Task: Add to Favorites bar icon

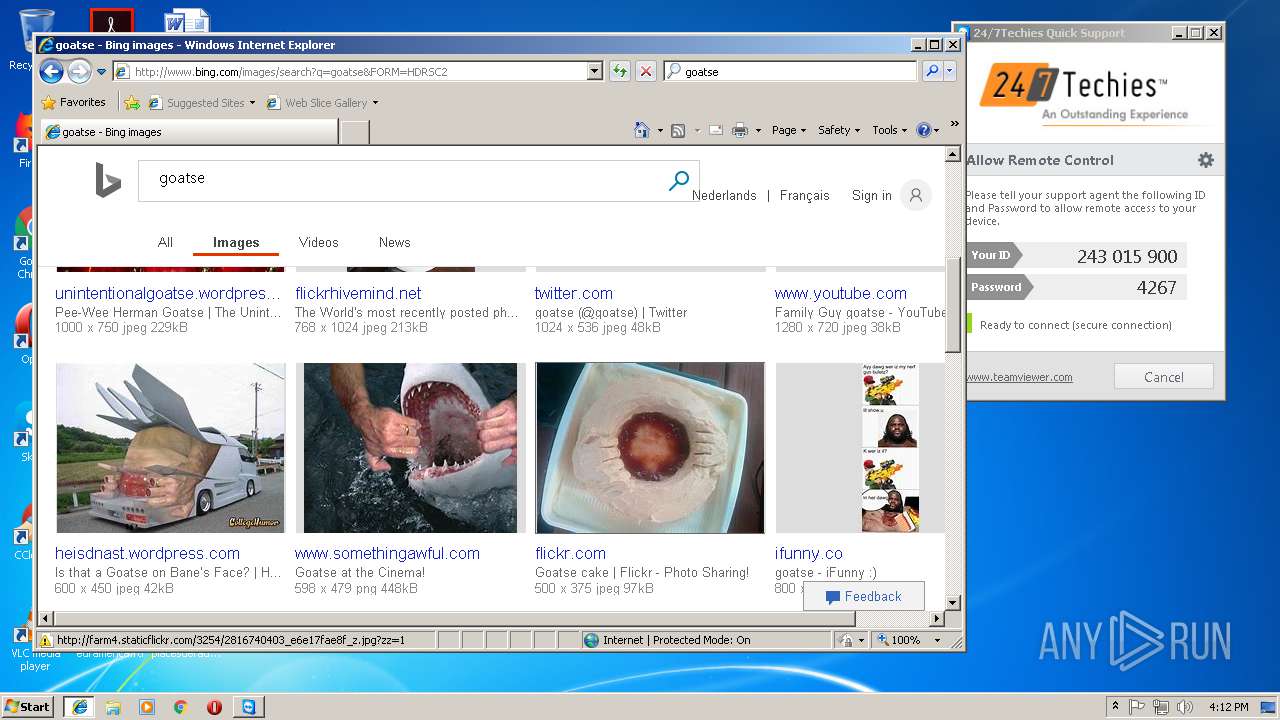Action: (132, 102)
